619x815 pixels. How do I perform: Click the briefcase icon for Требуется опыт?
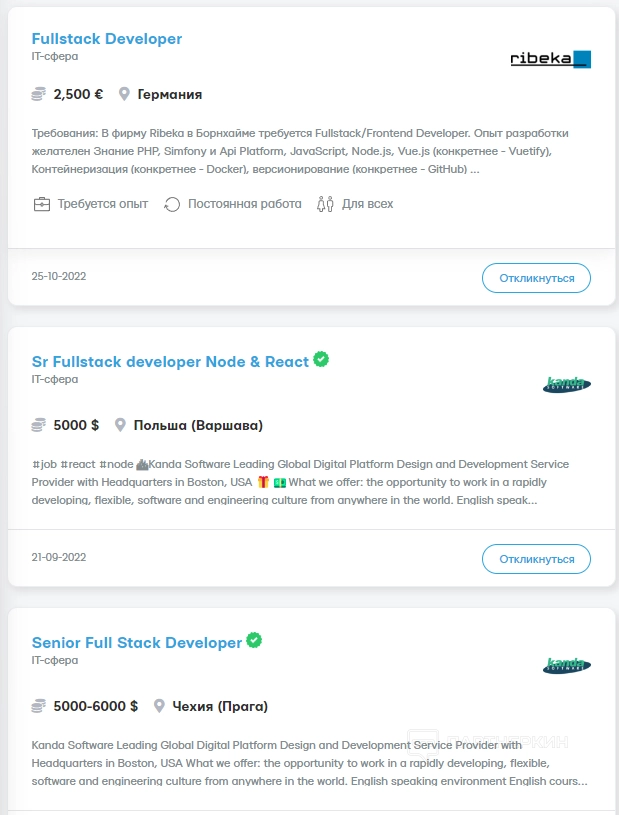42,204
